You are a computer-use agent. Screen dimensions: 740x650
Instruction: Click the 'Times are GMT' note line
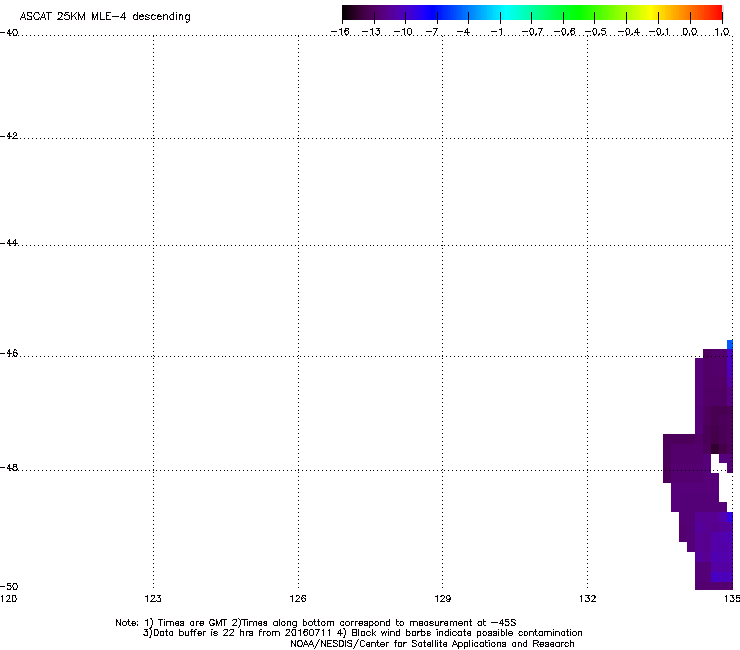point(315,623)
